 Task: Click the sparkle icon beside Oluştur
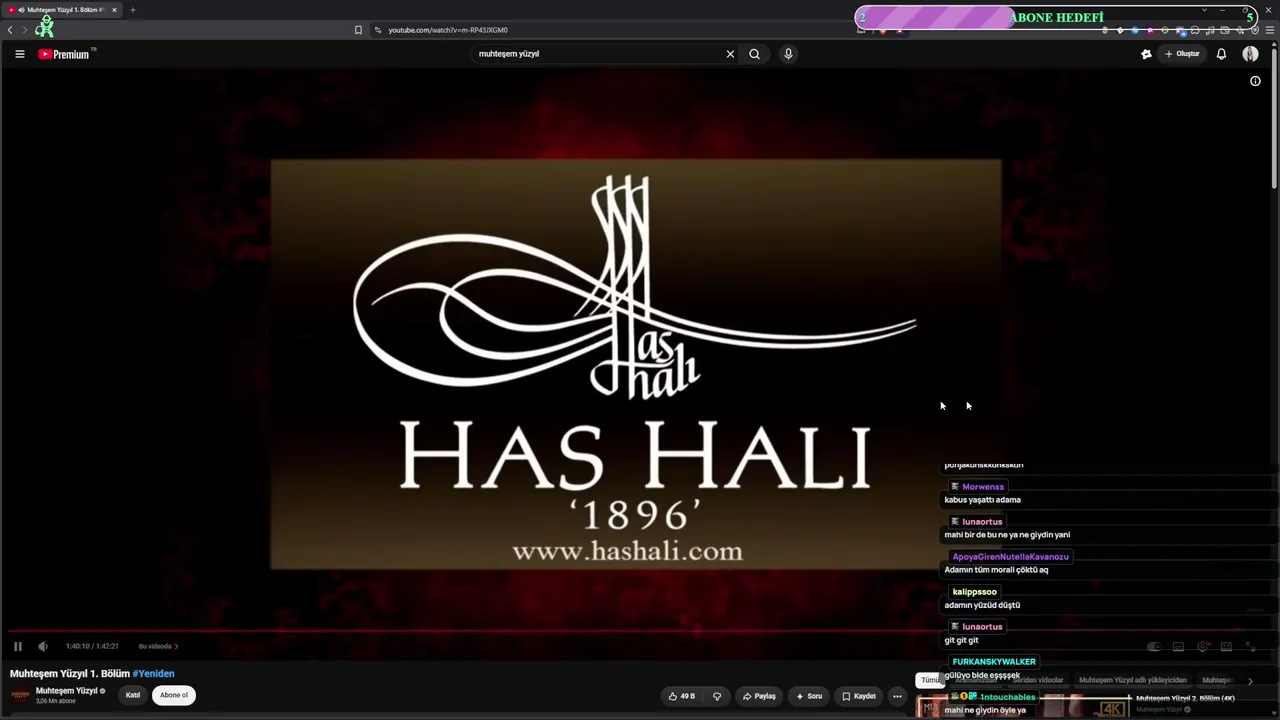tap(1146, 54)
